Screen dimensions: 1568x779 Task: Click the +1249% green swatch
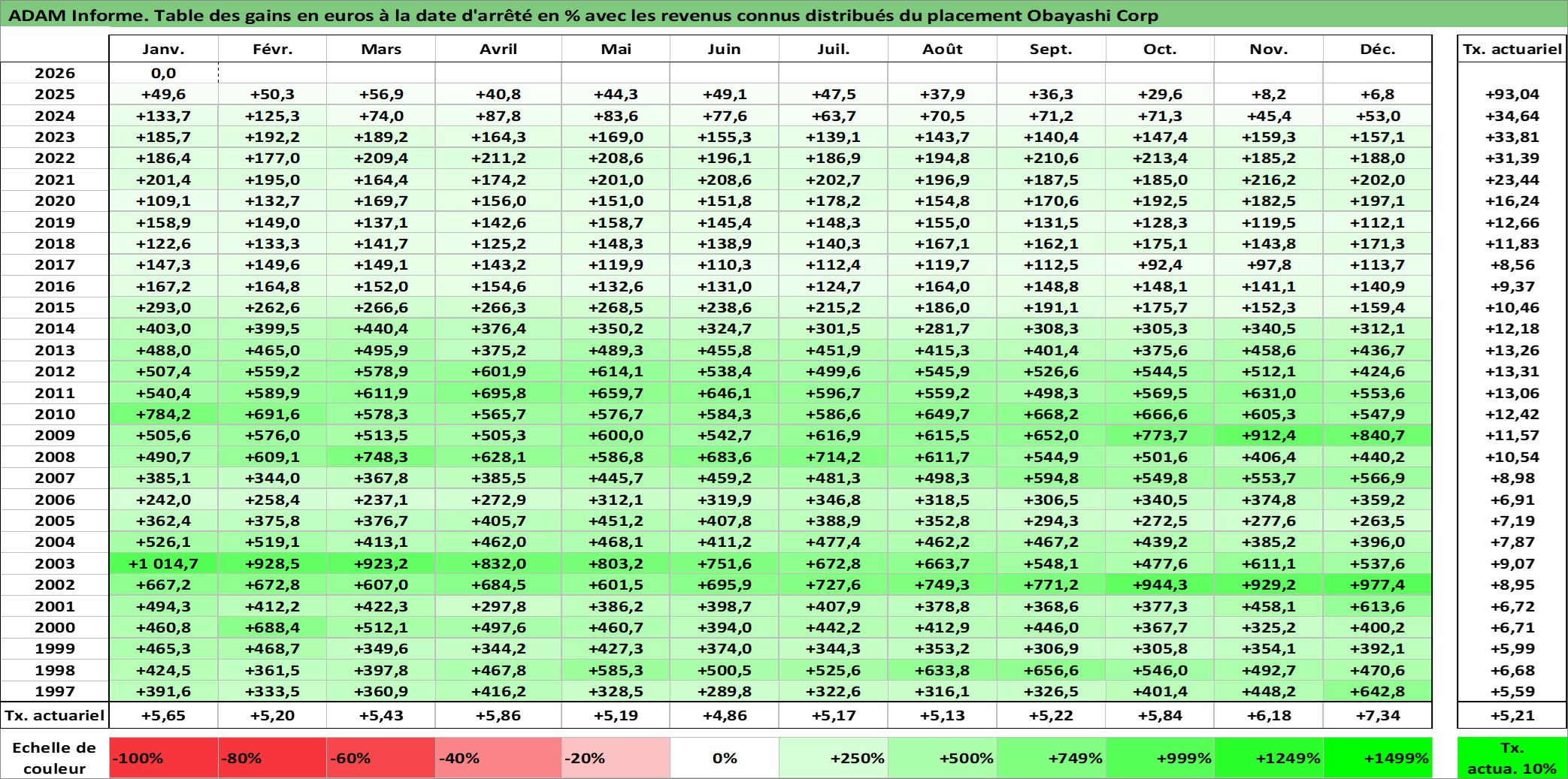pyautogui.click(x=1269, y=758)
